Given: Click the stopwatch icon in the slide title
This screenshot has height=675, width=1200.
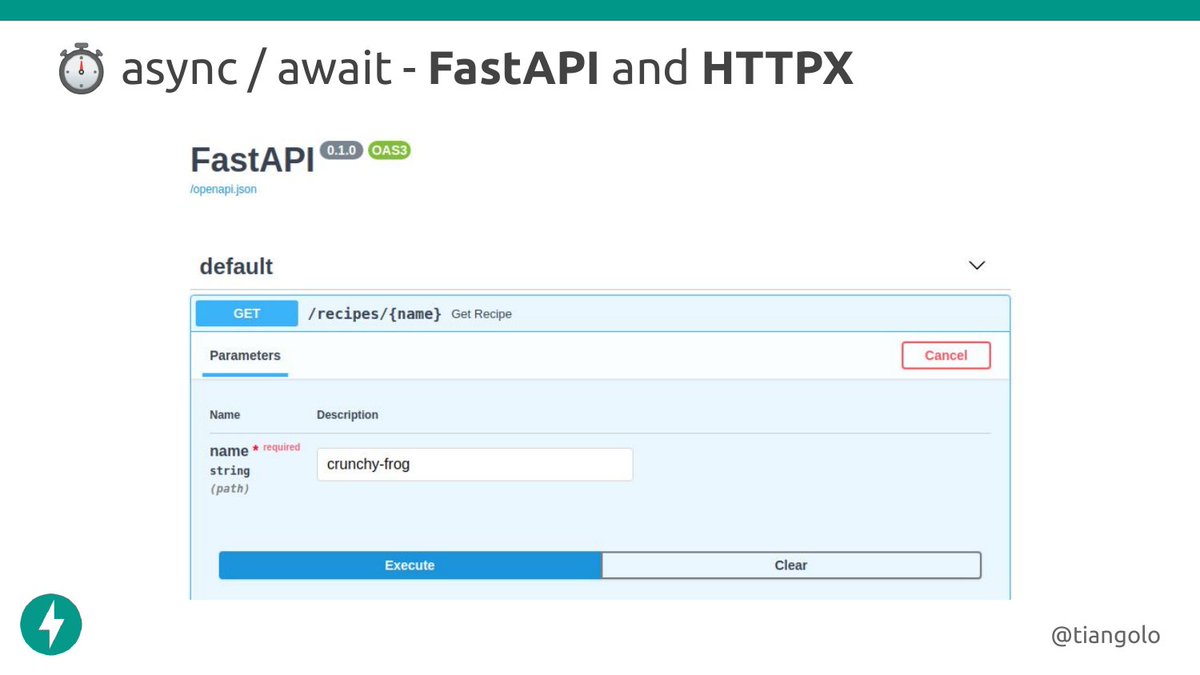Looking at the screenshot, I should [x=80, y=69].
